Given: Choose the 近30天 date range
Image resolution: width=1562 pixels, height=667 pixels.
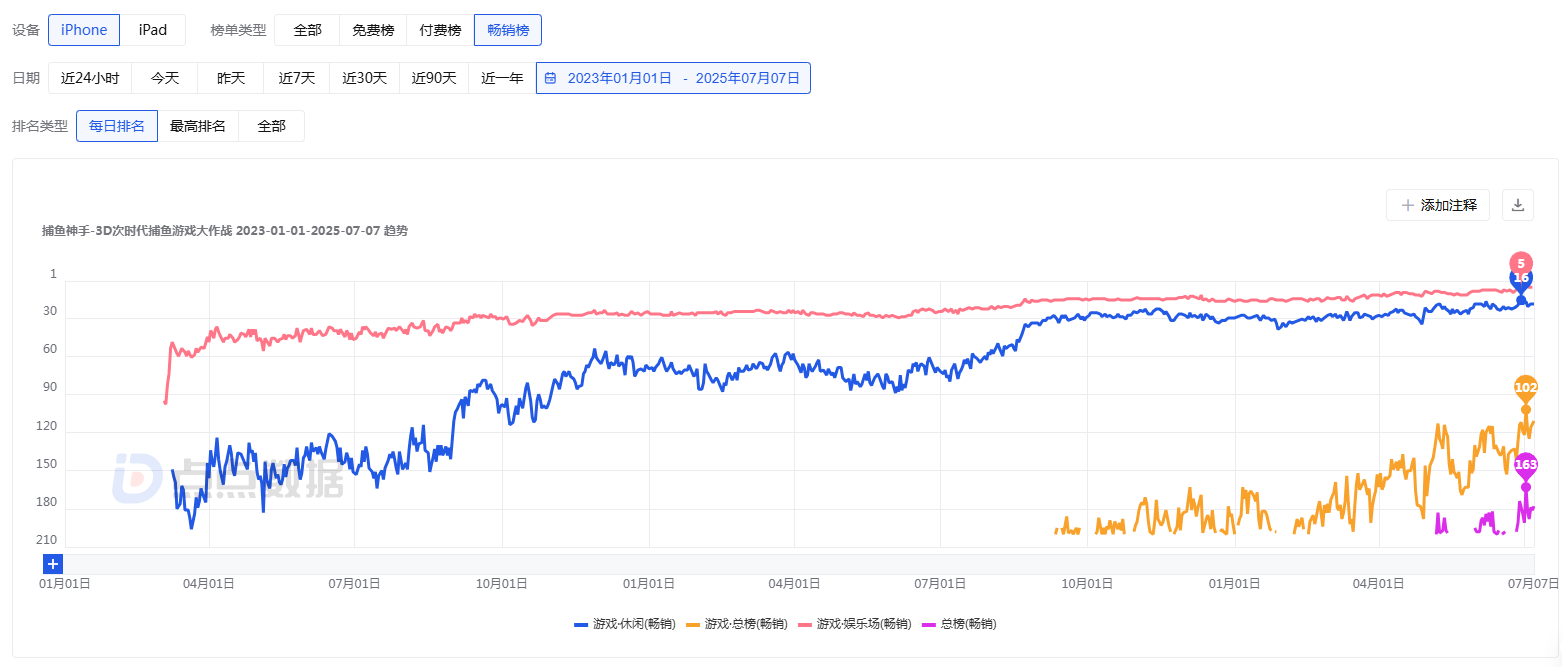Looking at the screenshot, I should point(364,78).
